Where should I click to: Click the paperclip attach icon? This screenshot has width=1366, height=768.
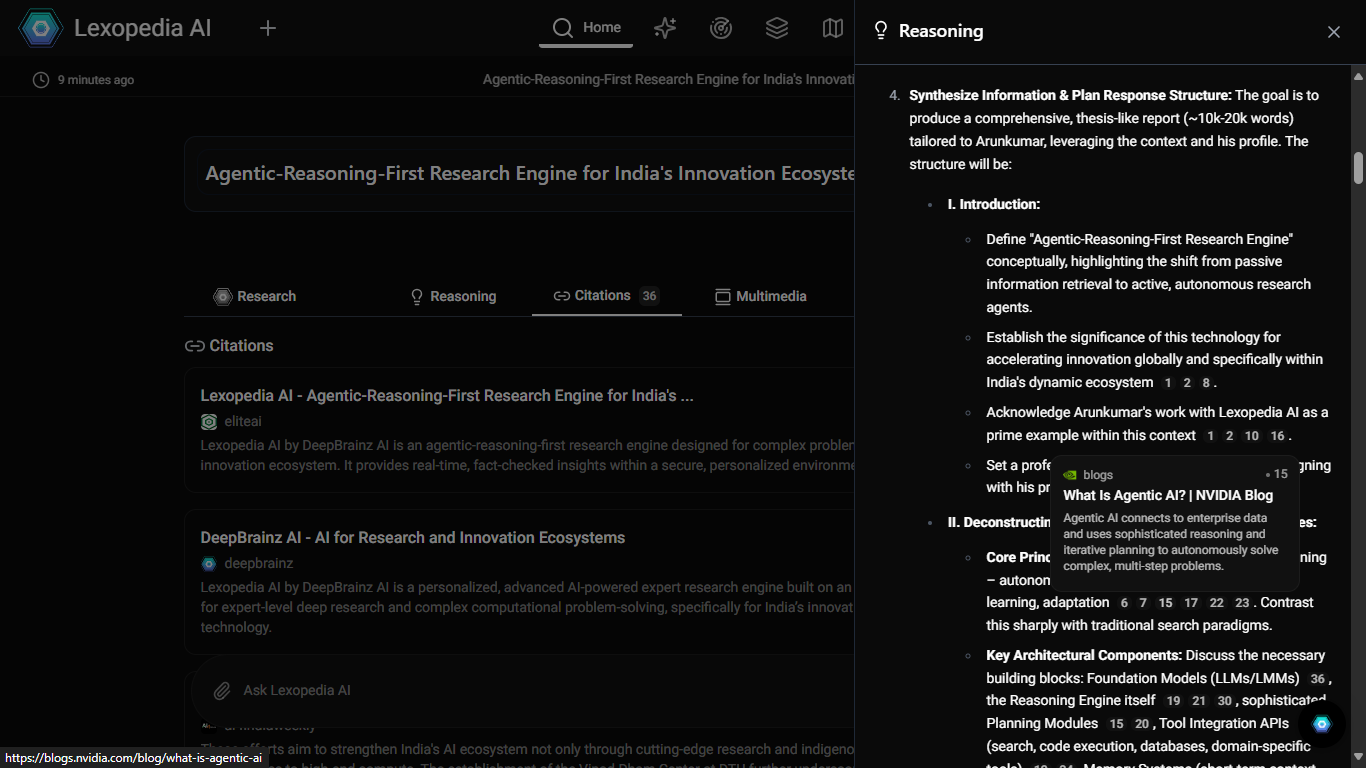pyautogui.click(x=222, y=690)
